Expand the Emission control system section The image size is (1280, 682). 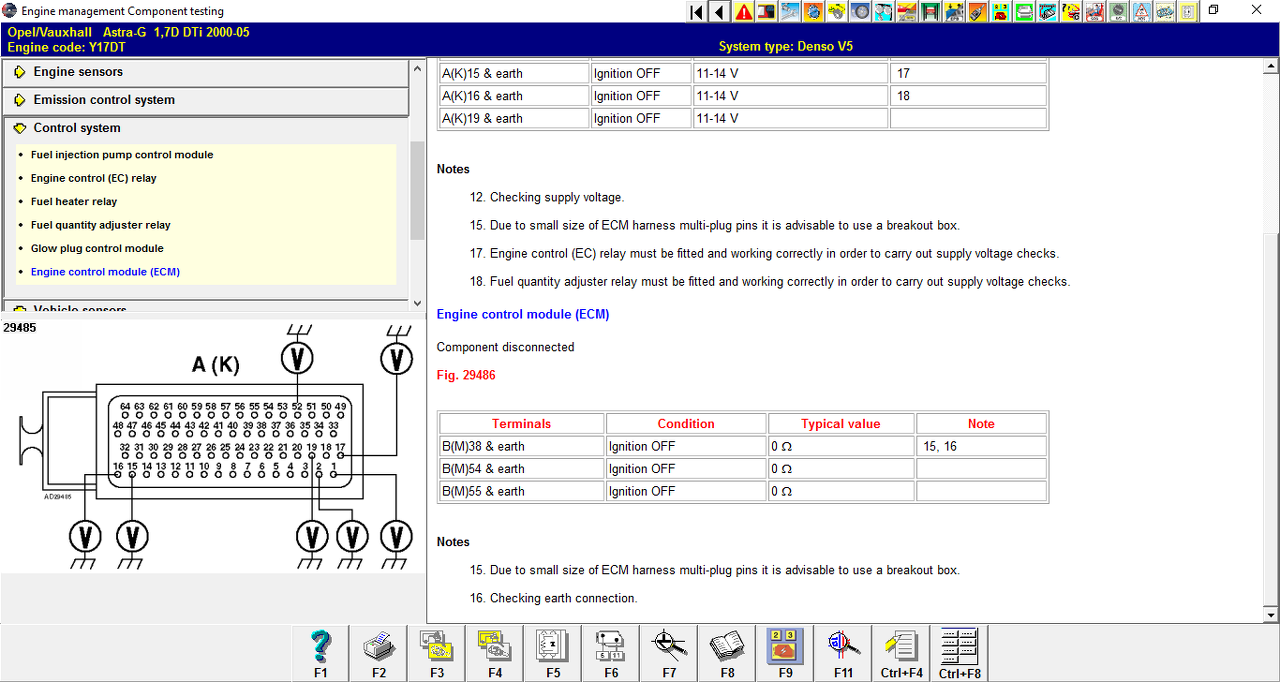[205, 100]
